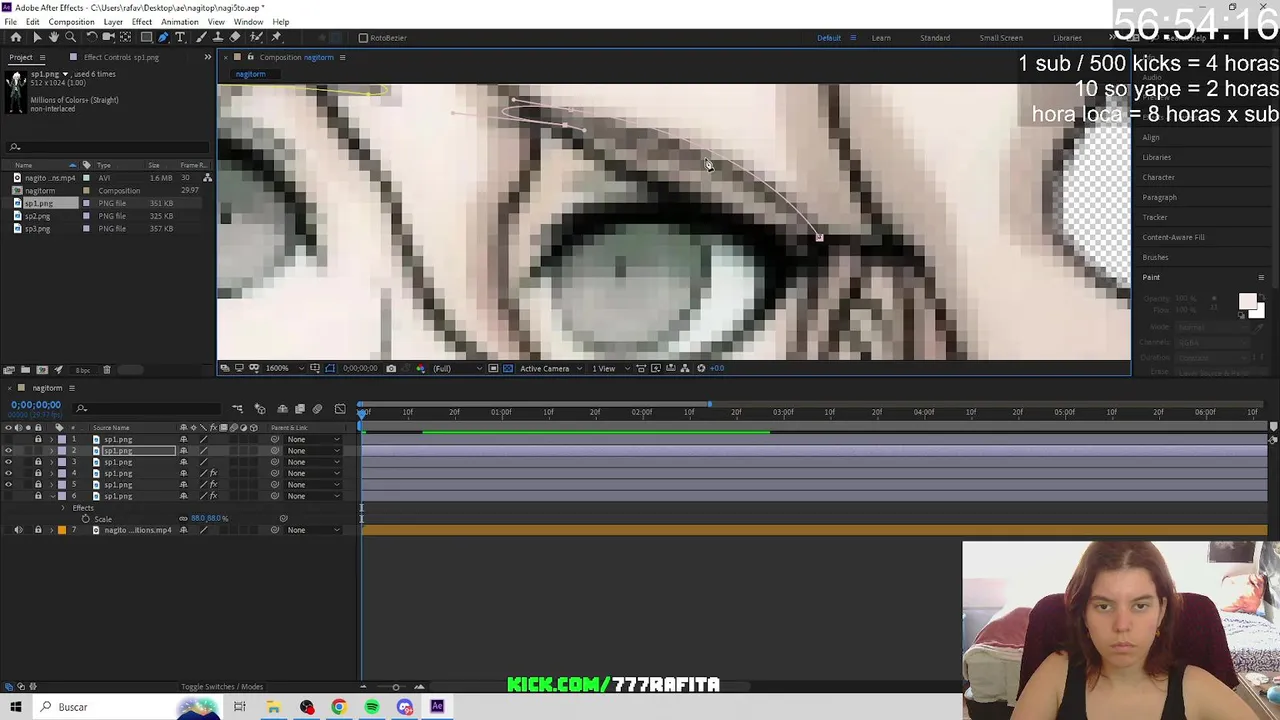Switch to the Standard workspace
The width and height of the screenshot is (1280, 720).
click(935, 38)
